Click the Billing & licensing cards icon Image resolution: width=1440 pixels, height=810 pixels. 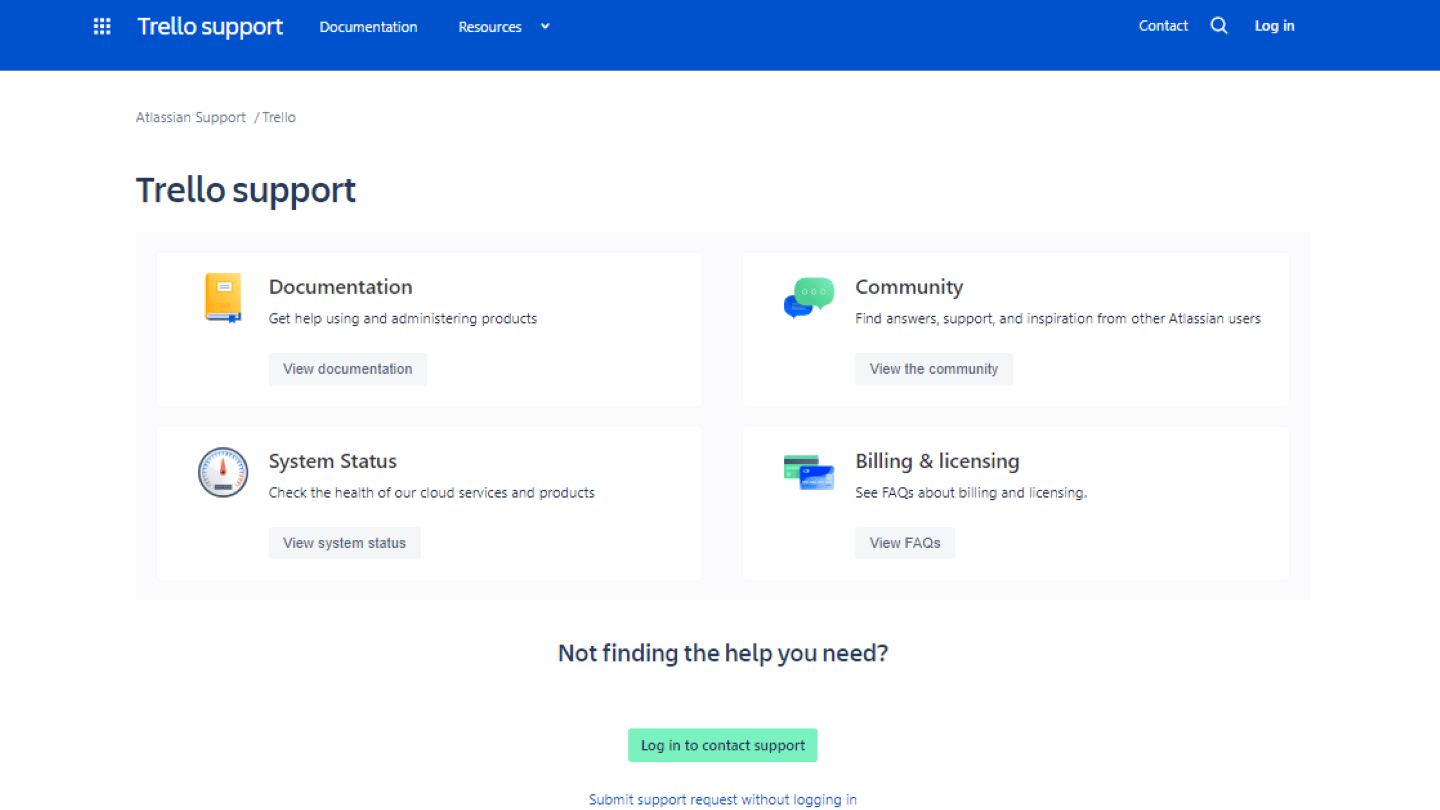[x=809, y=472]
